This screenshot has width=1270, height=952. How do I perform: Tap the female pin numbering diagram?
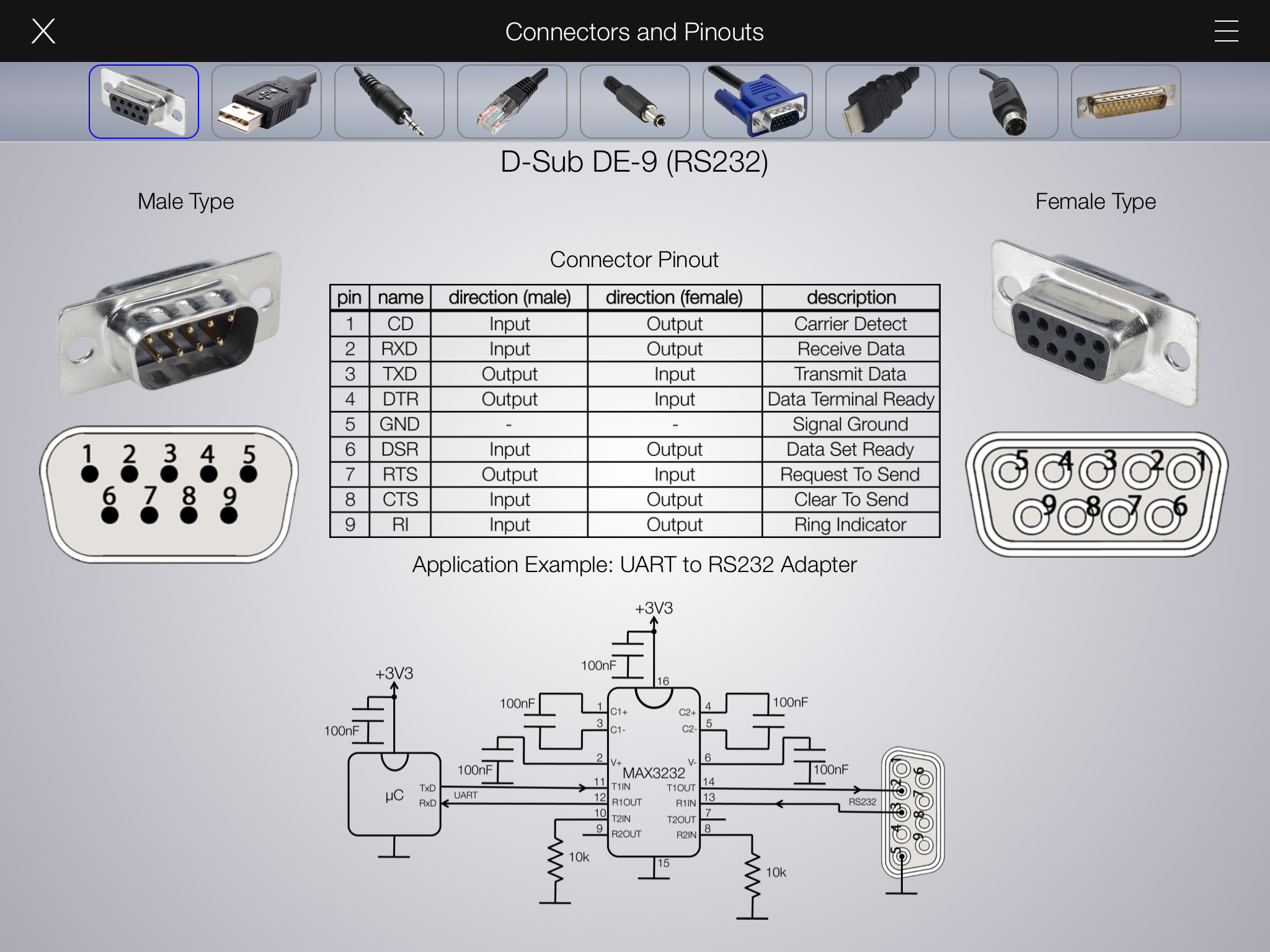[1096, 494]
